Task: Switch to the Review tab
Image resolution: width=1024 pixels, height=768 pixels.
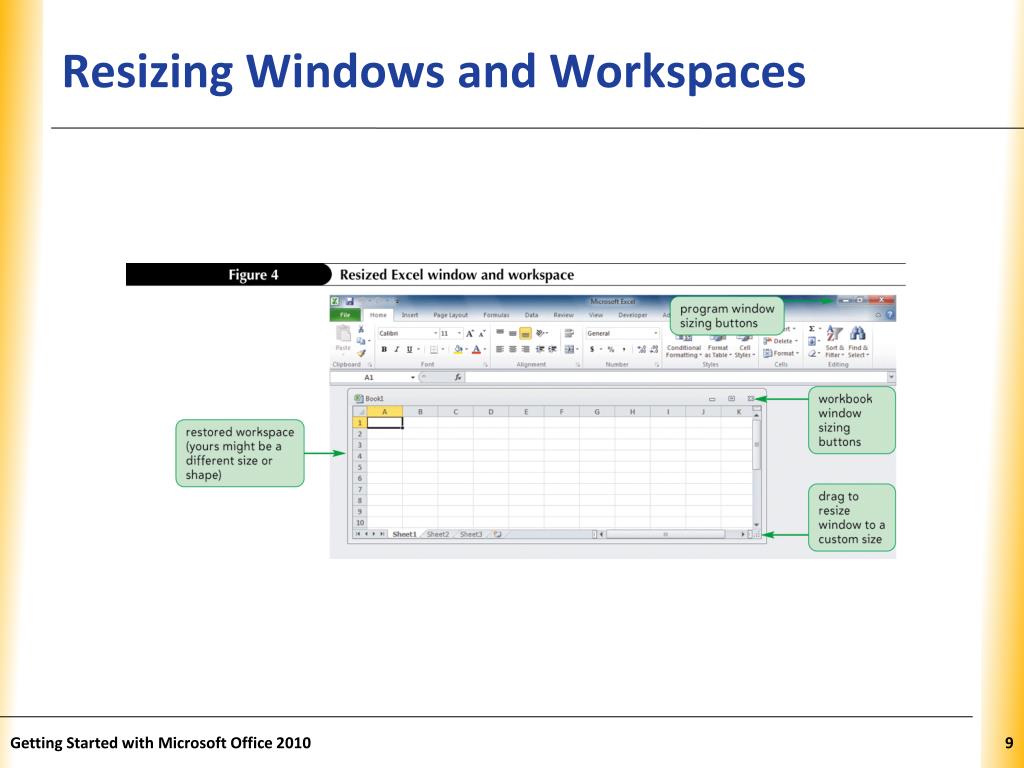Action: pyautogui.click(x=564, y=315)
